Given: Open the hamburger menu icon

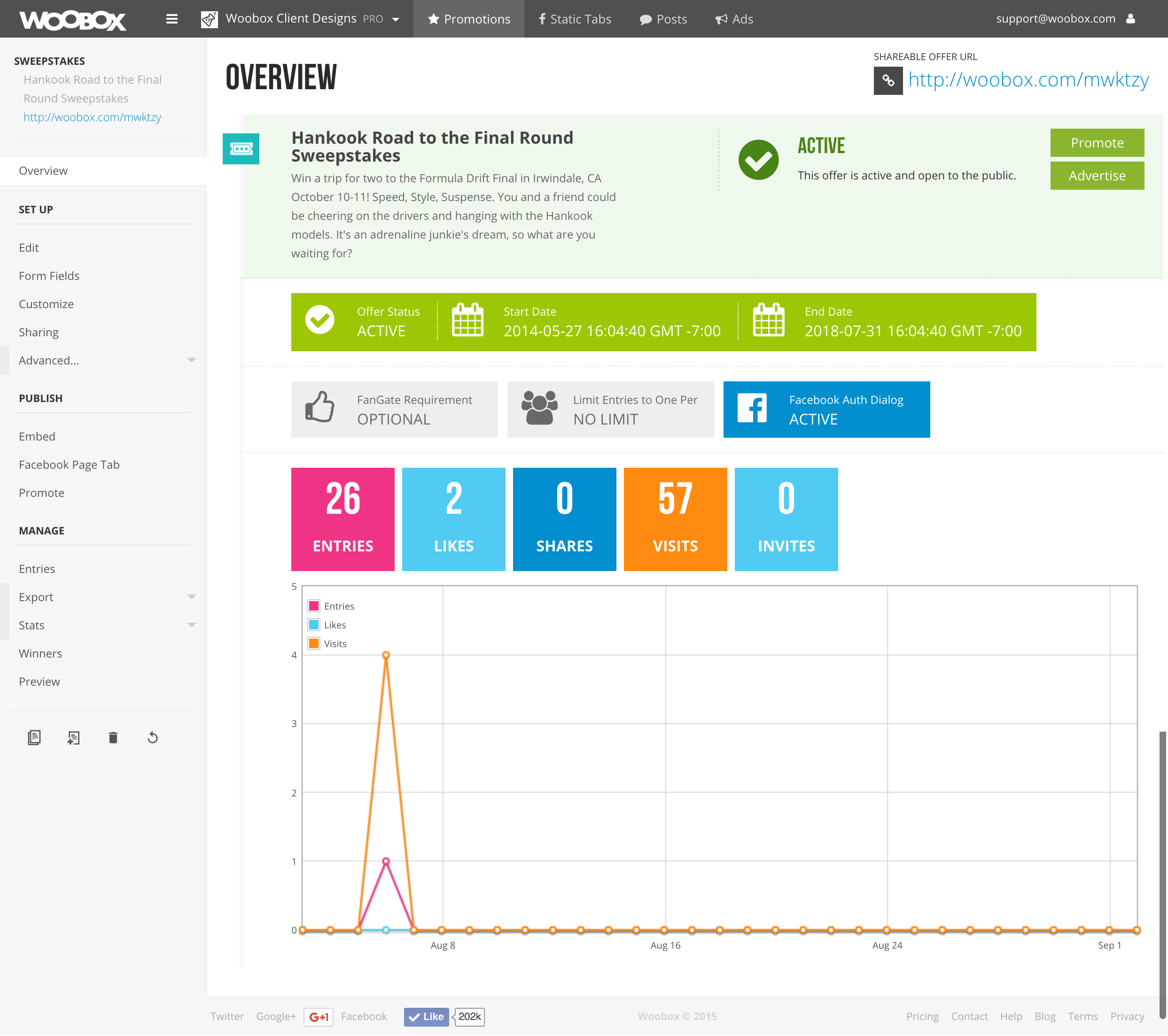Looking at the screenshot, I should [171, 19].
